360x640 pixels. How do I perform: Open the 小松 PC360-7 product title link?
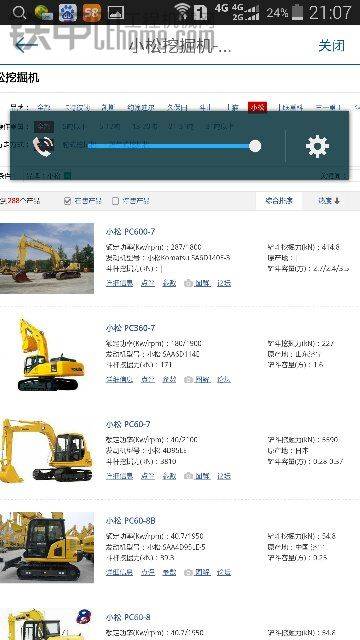(x=131, y=328)
